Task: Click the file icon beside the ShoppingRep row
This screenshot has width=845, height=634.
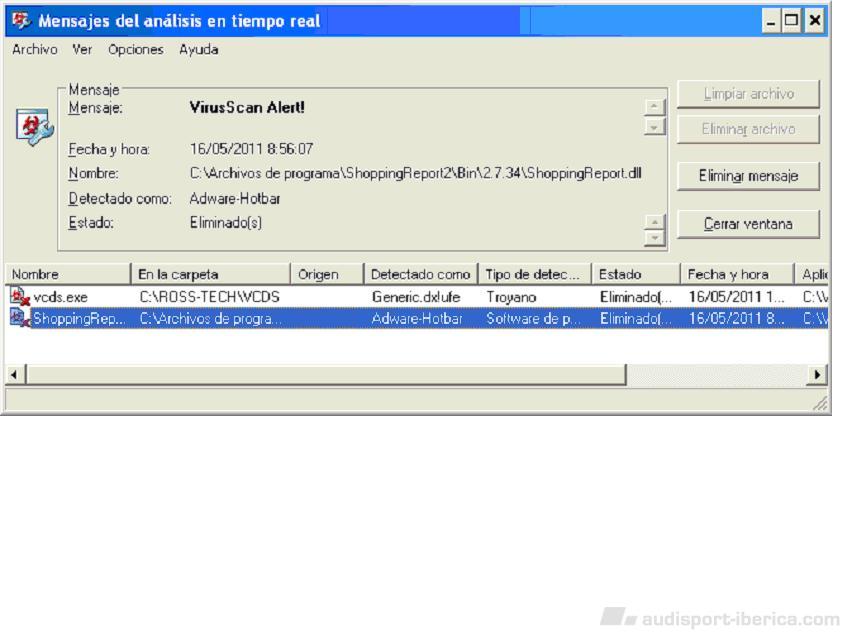Action: [x=19, y=318]
